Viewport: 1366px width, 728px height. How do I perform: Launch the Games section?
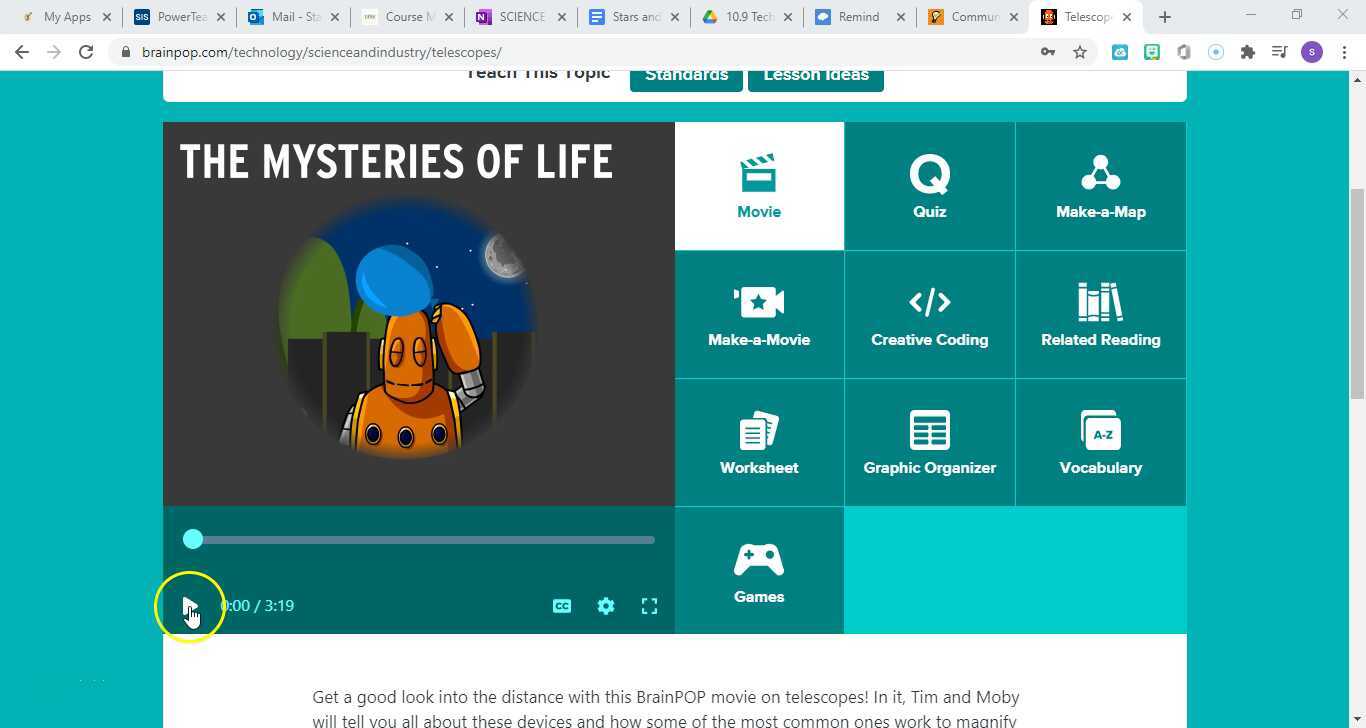tap(758, 570)
